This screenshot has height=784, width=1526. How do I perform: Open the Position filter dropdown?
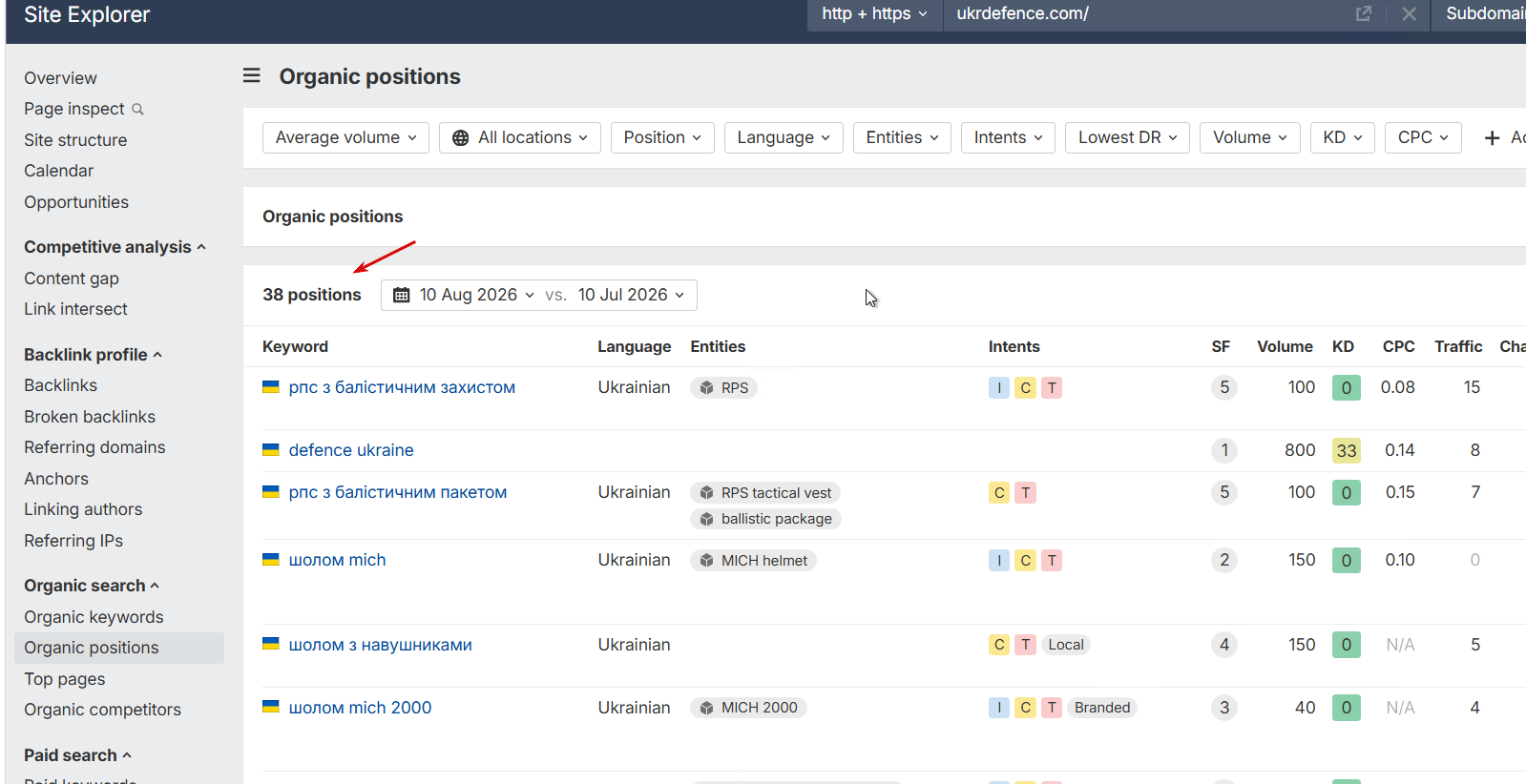click(662, 138)
